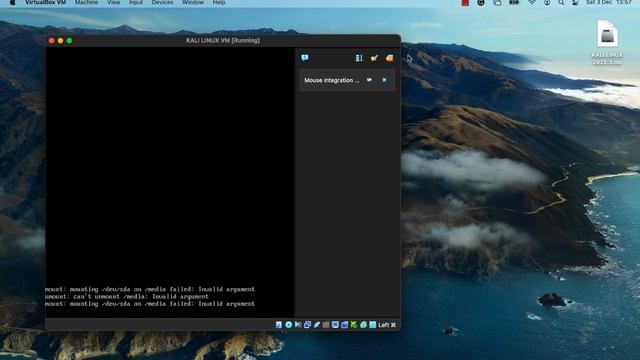Click the display status bar icon

[335, 324]
